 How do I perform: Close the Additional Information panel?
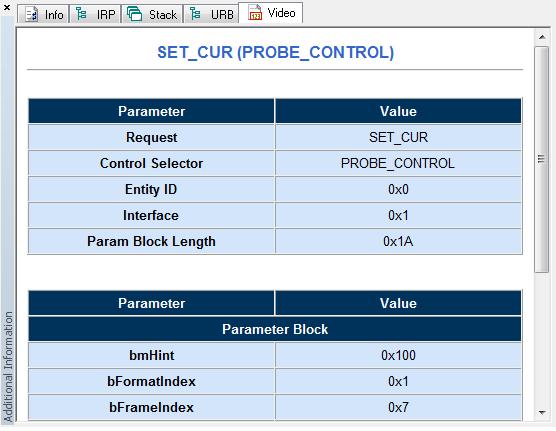[6, 7]
